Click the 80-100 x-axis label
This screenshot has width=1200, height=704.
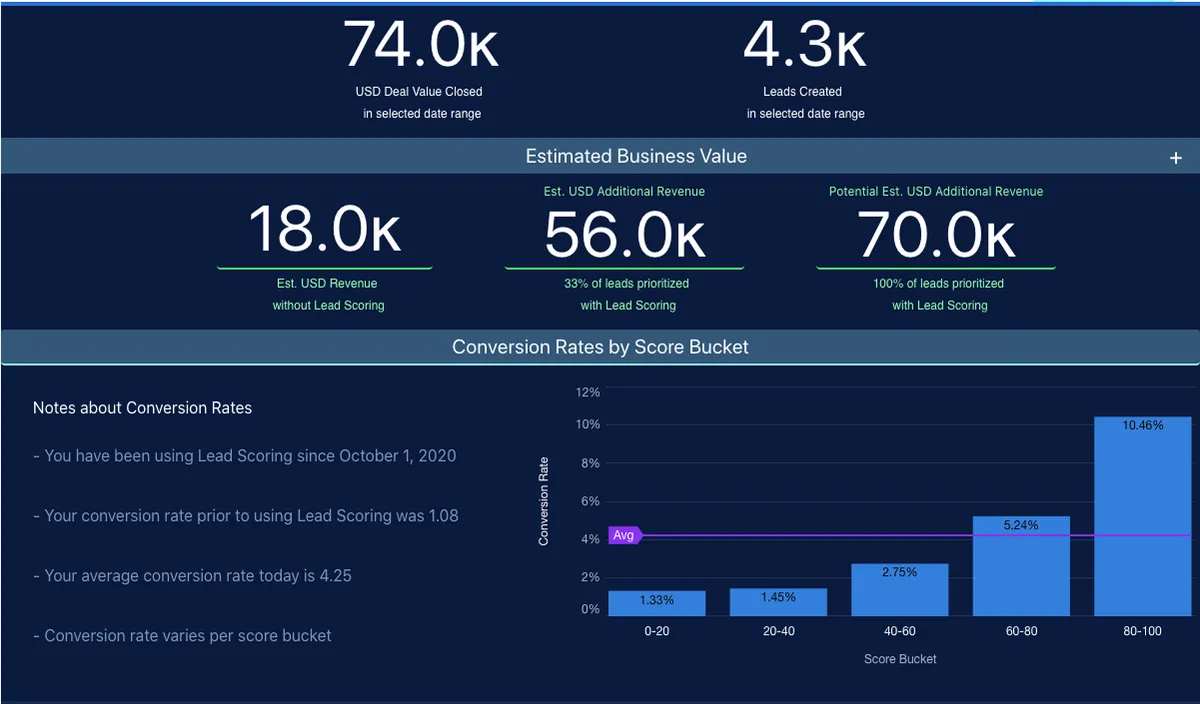pyautogui.click(x=1143, y=633)
